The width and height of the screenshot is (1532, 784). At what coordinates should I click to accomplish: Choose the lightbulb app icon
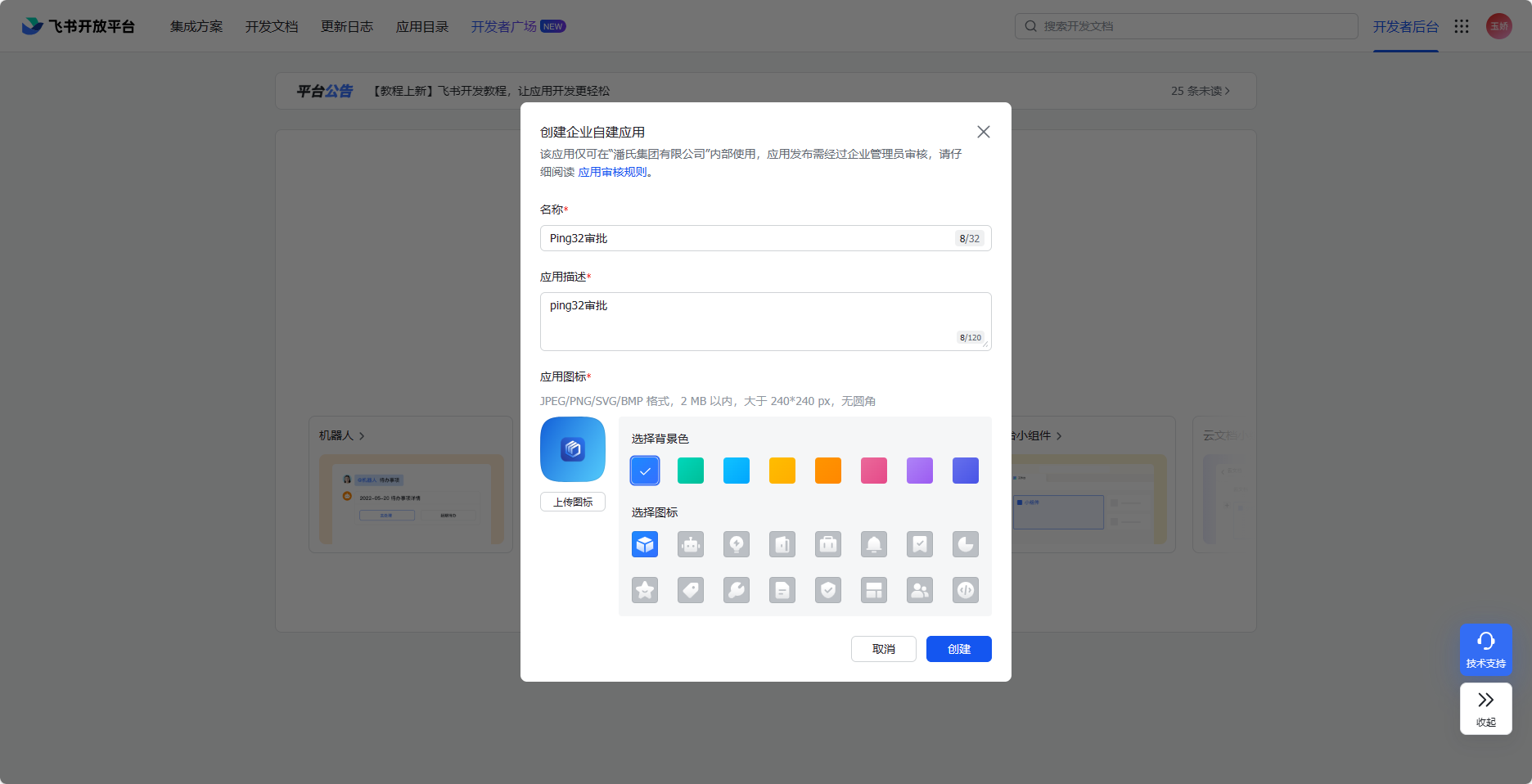737,544
